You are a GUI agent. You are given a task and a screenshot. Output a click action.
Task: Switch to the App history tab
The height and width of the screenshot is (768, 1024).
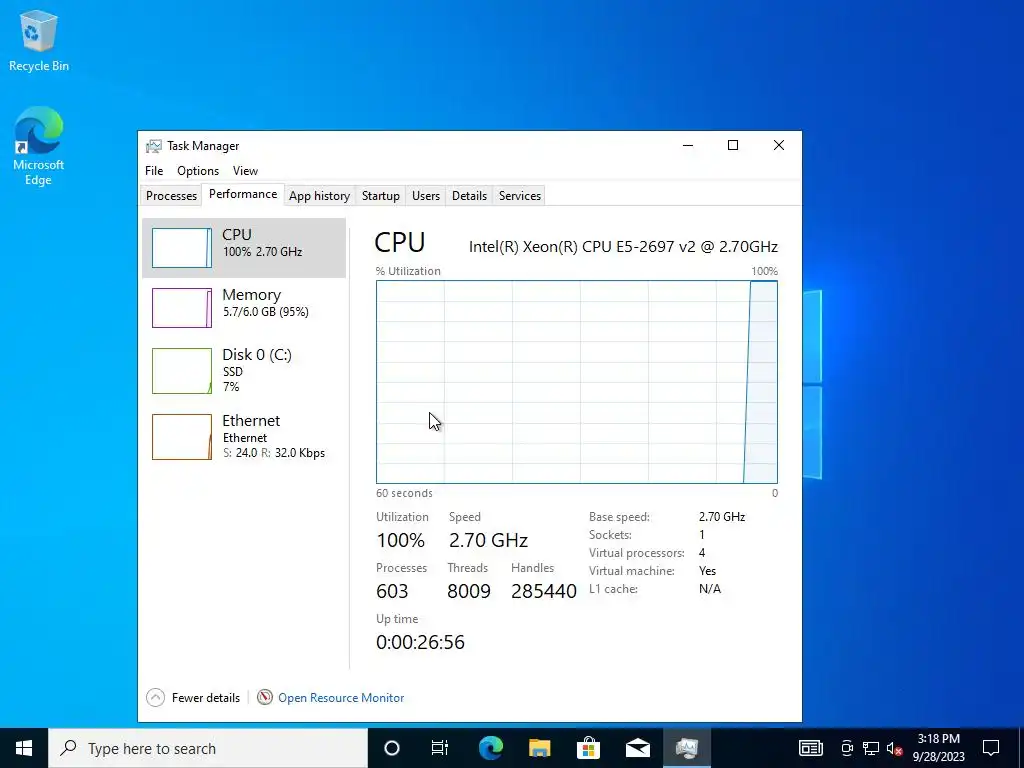pos(319,195)
